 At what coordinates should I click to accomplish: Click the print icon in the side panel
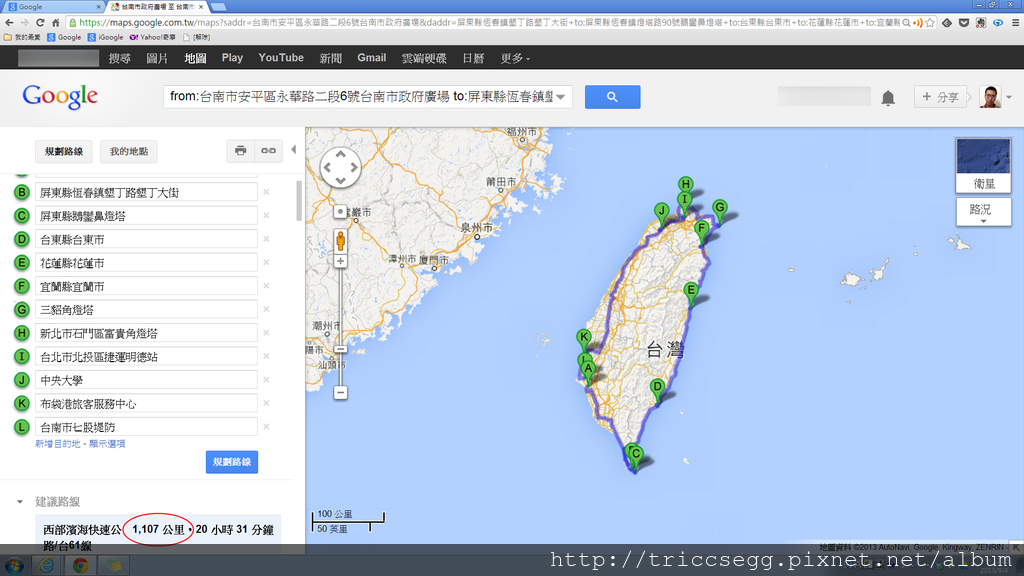tap(240, 151)
